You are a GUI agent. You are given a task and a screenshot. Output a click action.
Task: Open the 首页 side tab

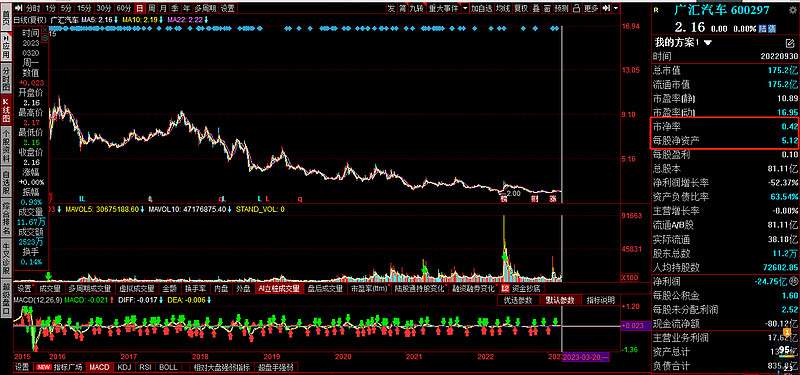[6, 18]
